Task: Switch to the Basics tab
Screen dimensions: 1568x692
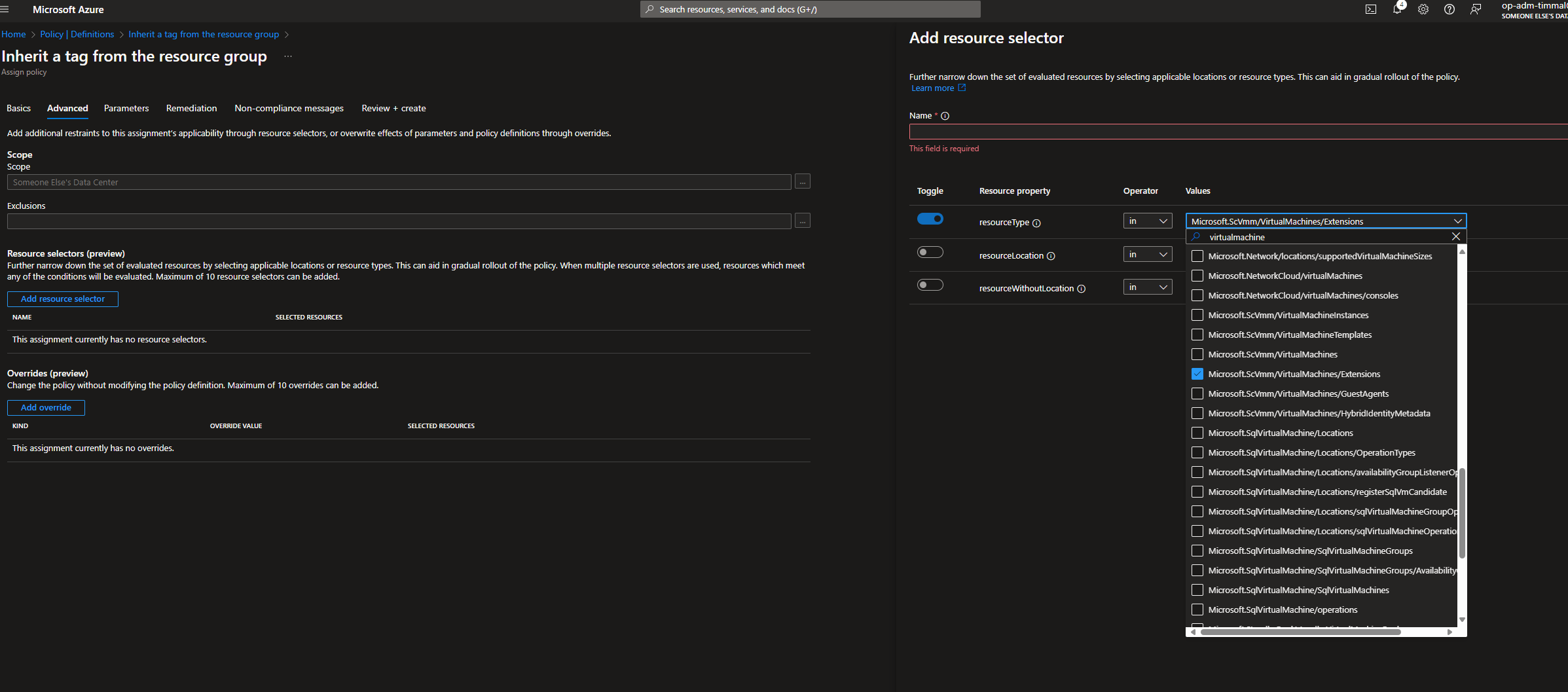Action: pos(18,108)
